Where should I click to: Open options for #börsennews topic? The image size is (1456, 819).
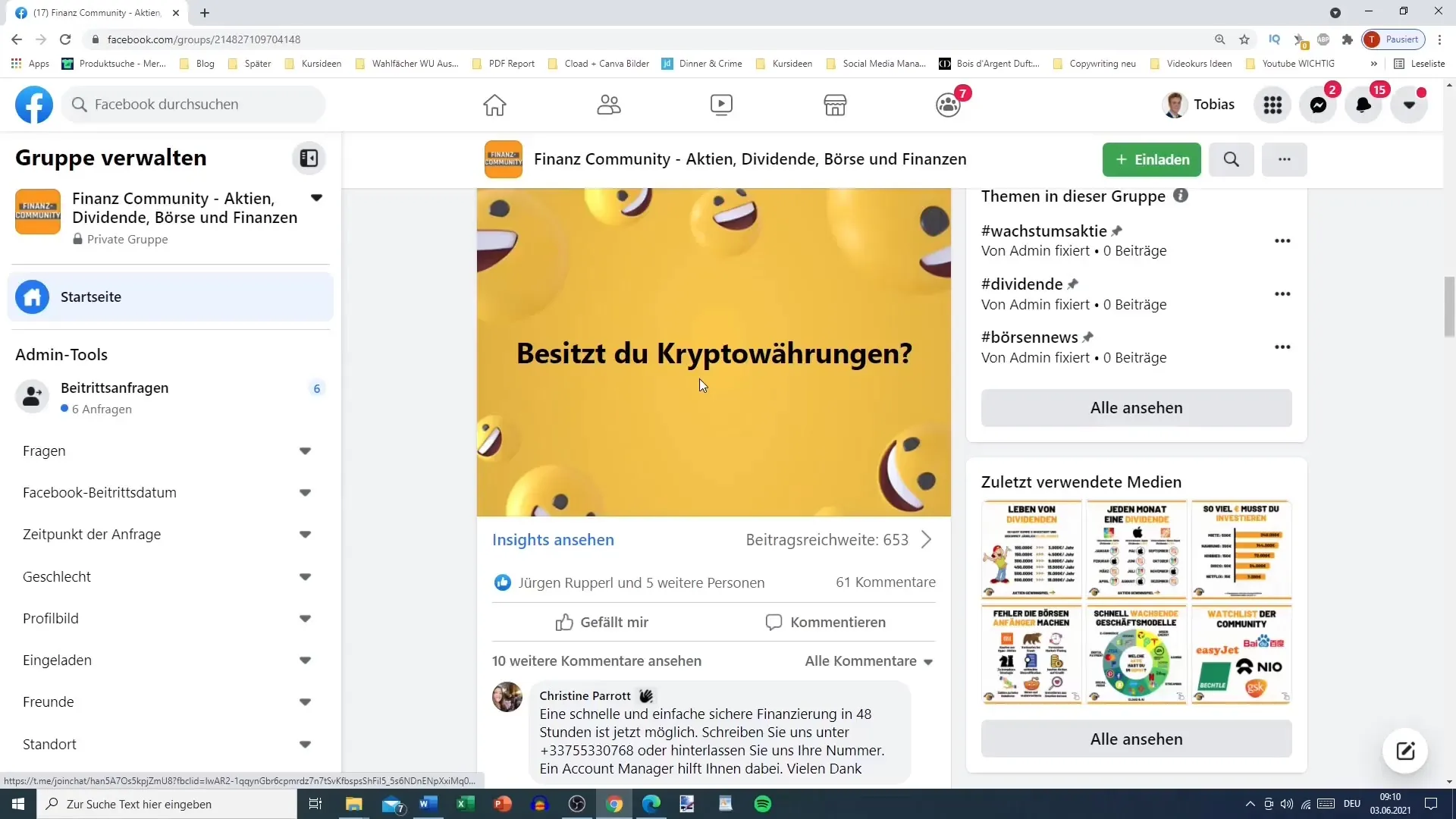pos(1282,347)
